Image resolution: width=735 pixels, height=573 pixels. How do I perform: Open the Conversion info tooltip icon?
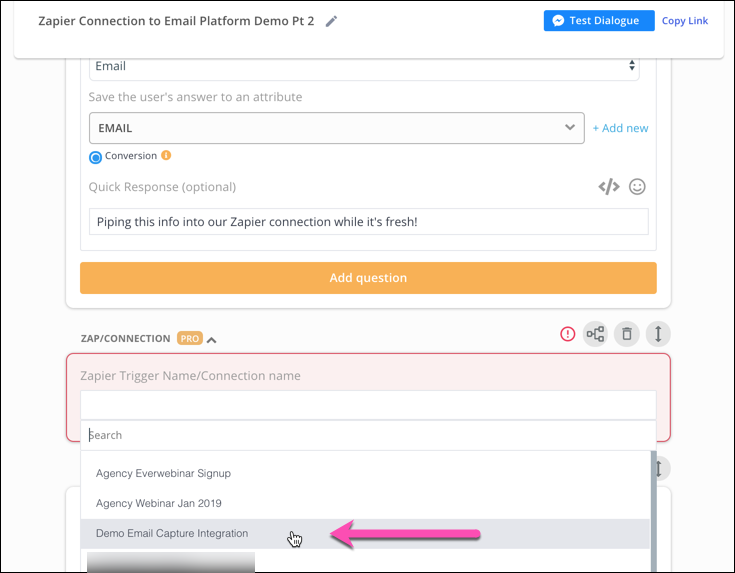166,155
